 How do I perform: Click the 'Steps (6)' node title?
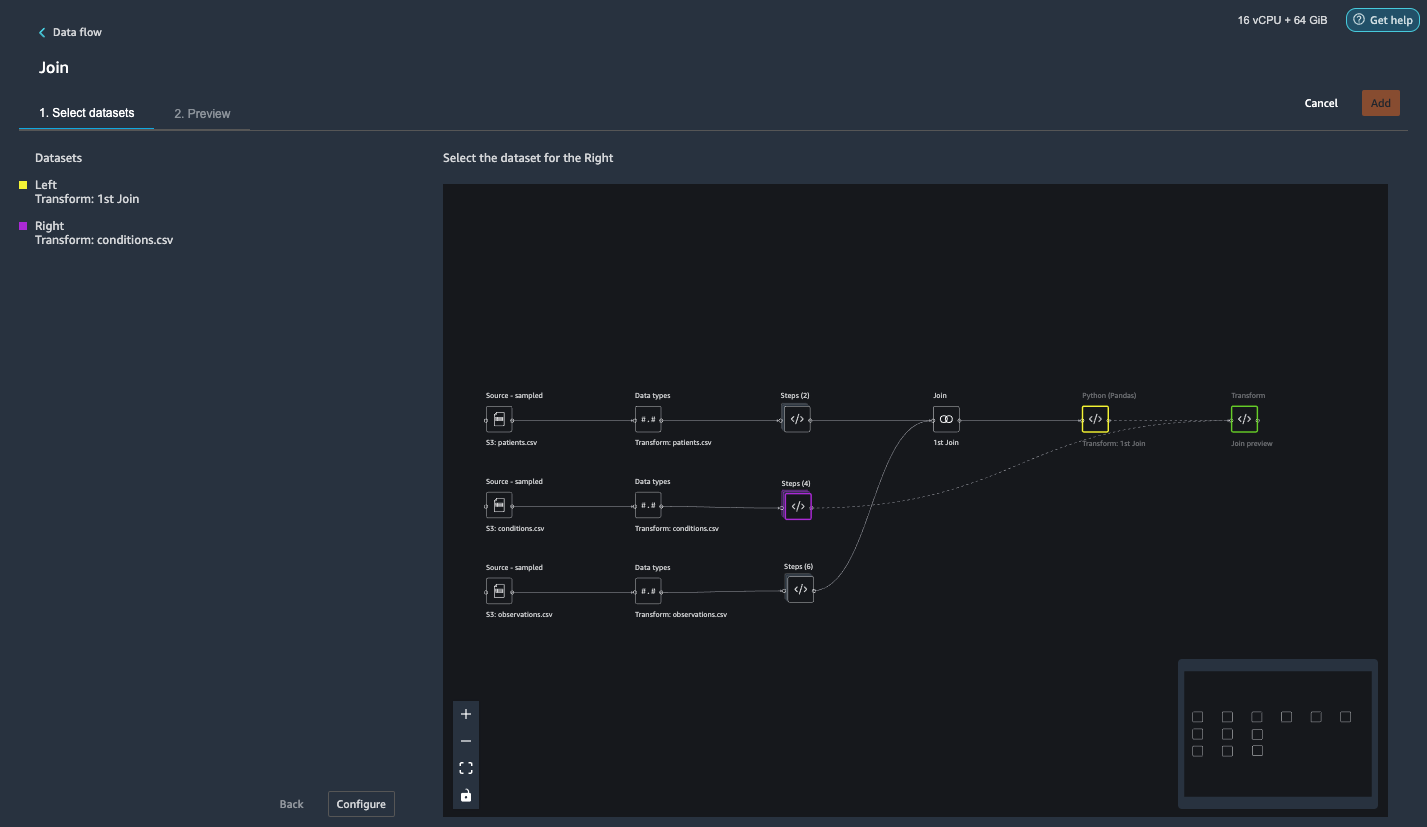(x=798, y=567)
